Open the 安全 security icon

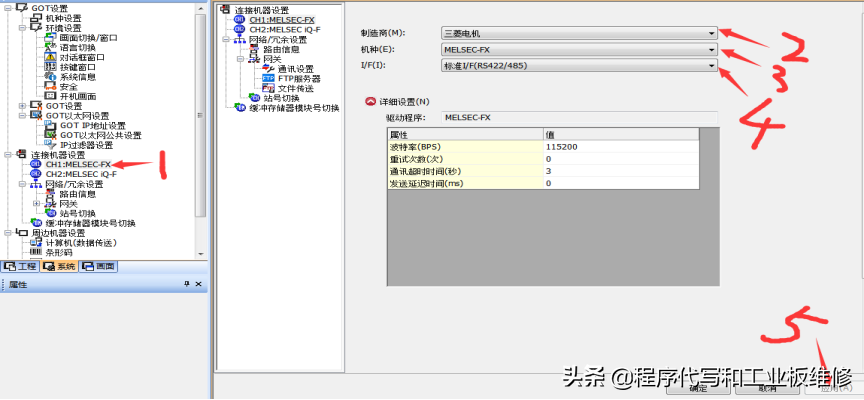[x=51, y=87]
